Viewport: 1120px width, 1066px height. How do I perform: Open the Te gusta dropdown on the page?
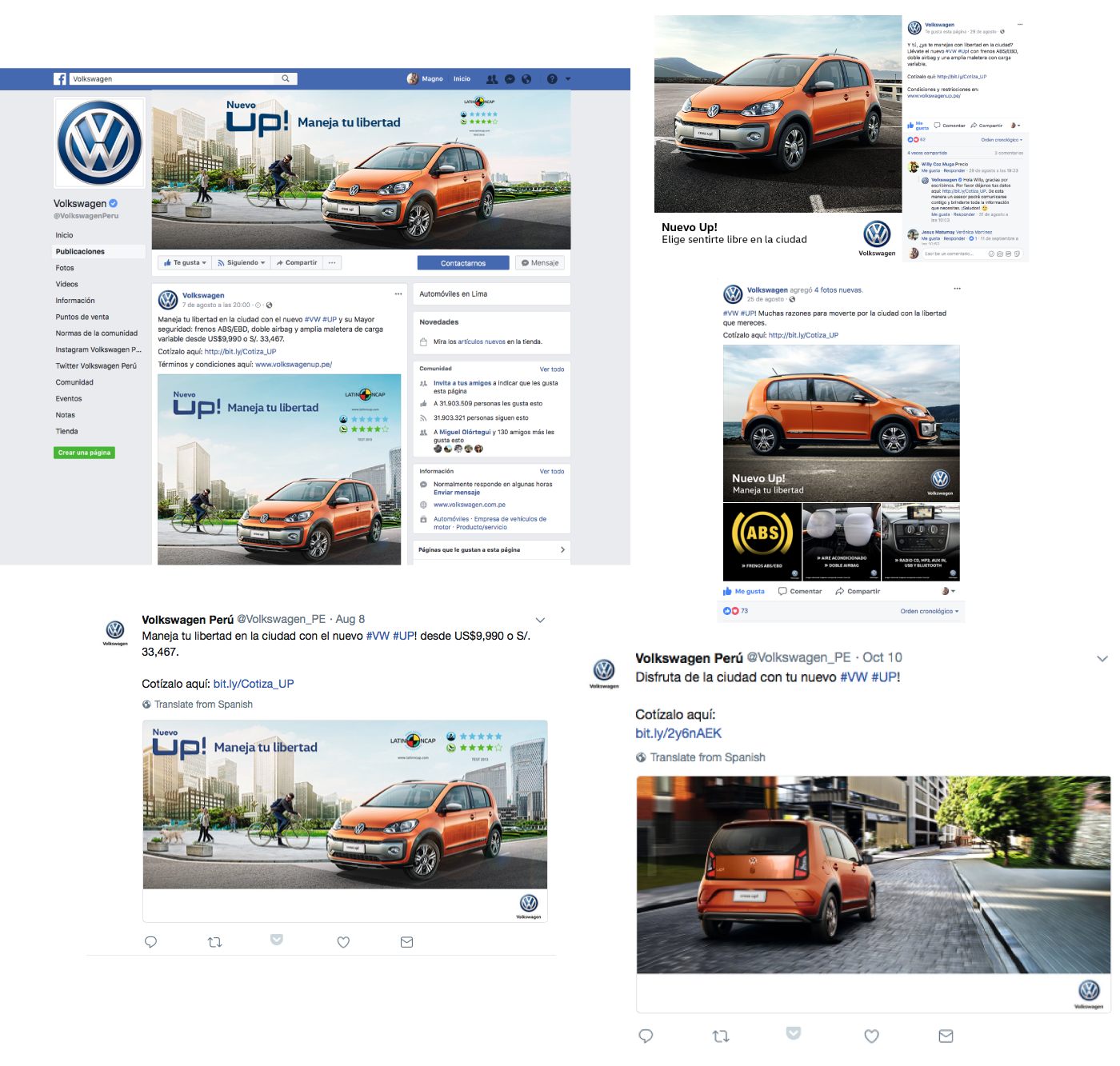tap(185, 262)
